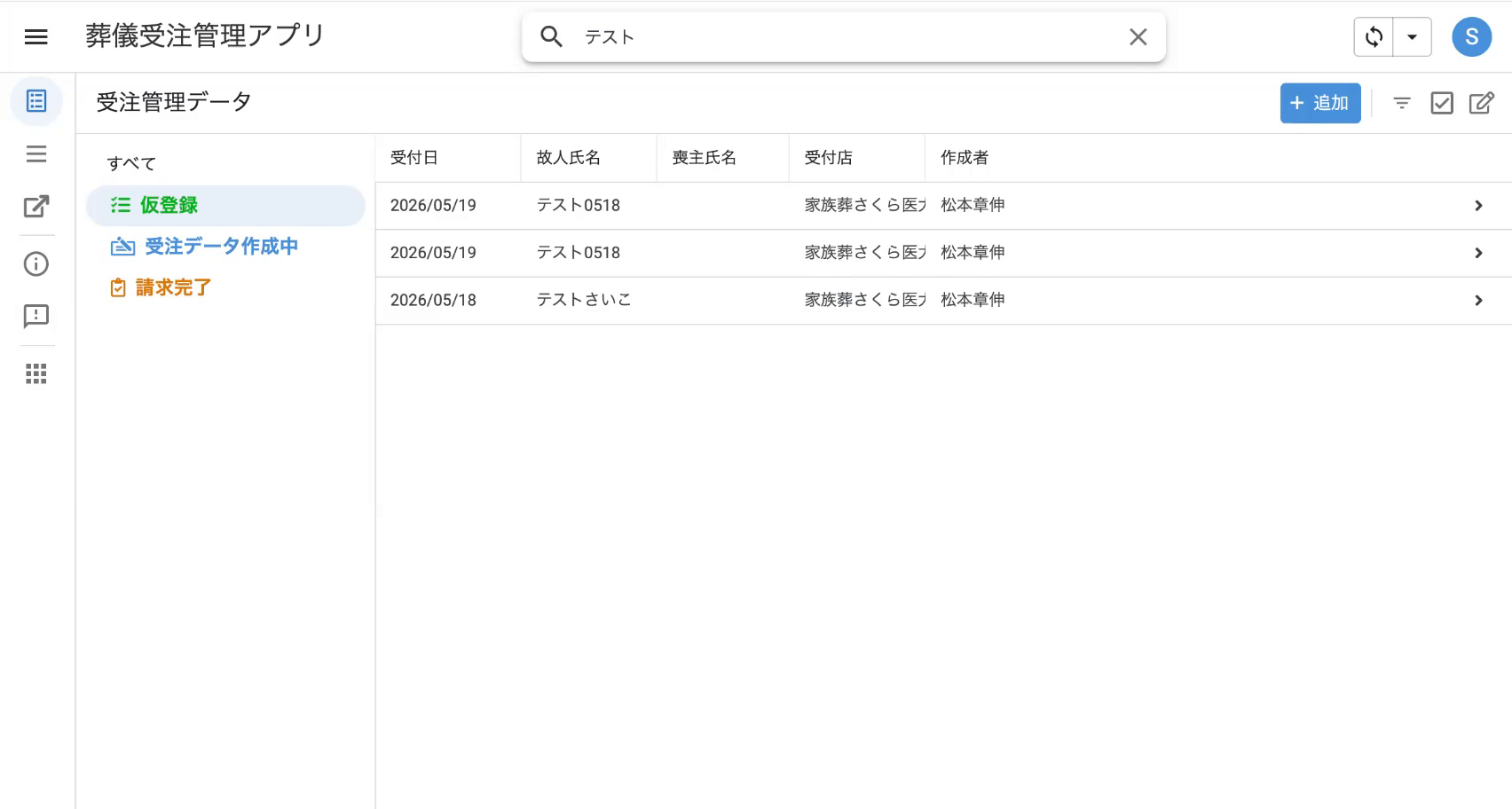Screen dimensions: 1512x809
Task: Open the three-line list sidebar icon
Action: (36, 154)
